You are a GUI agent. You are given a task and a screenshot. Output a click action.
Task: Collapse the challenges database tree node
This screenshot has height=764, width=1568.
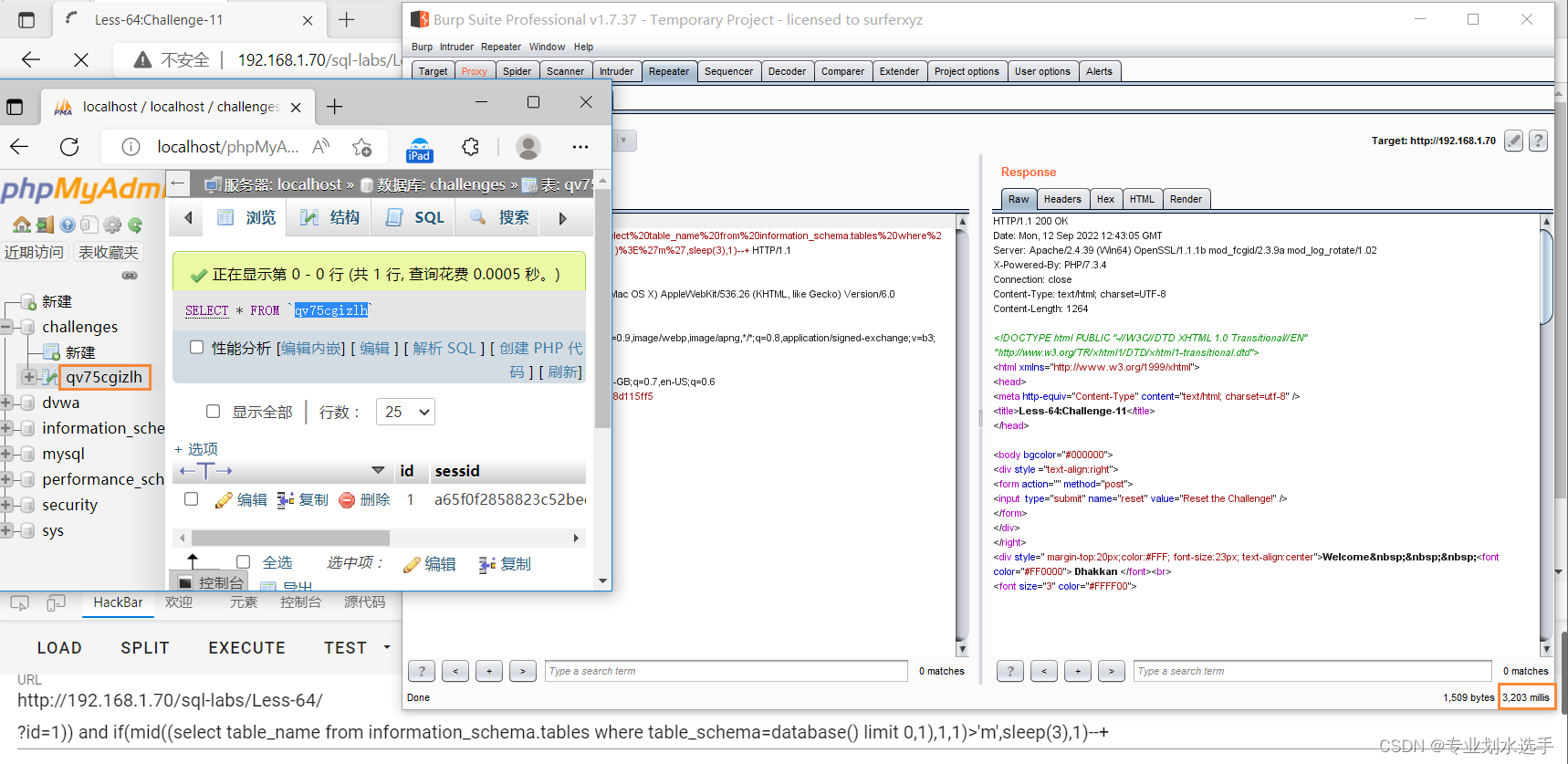(7, 327)
